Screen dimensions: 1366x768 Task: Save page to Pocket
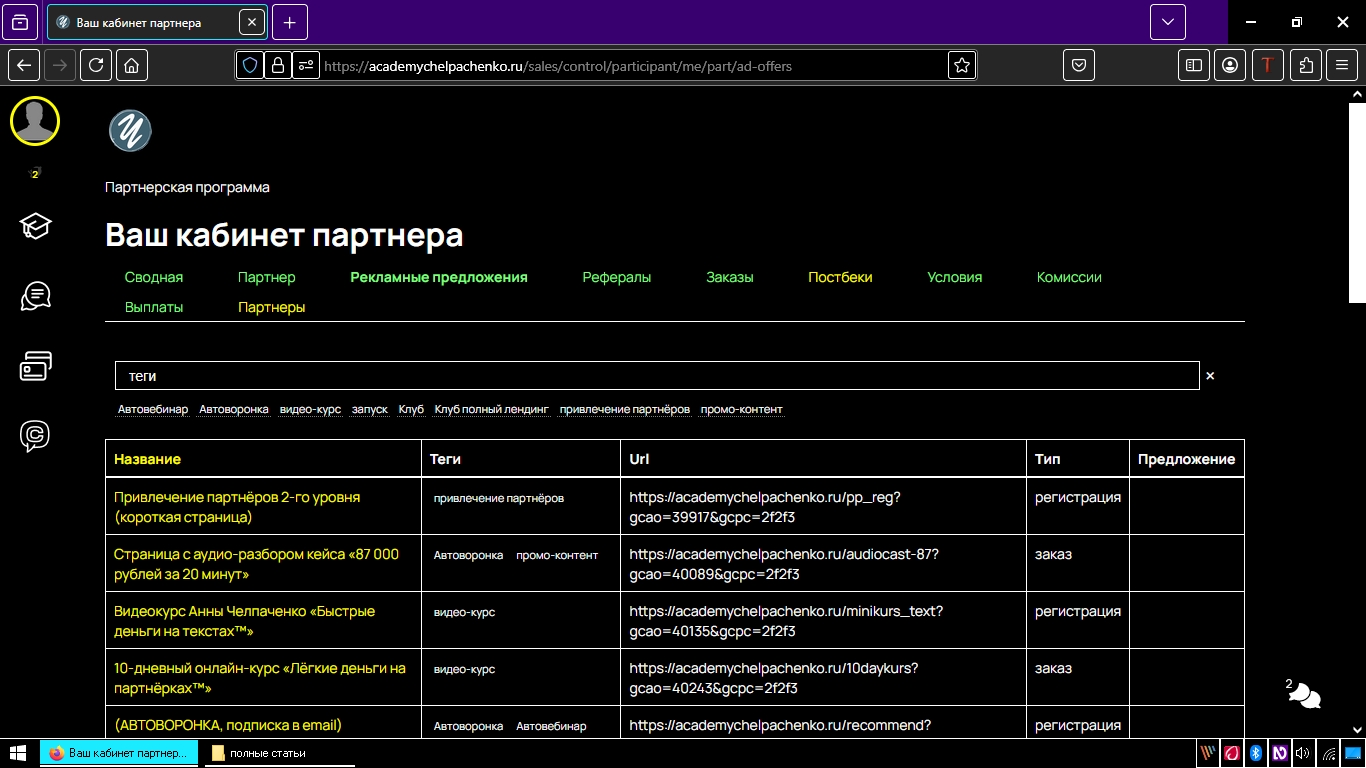(x=1079, y=65)
